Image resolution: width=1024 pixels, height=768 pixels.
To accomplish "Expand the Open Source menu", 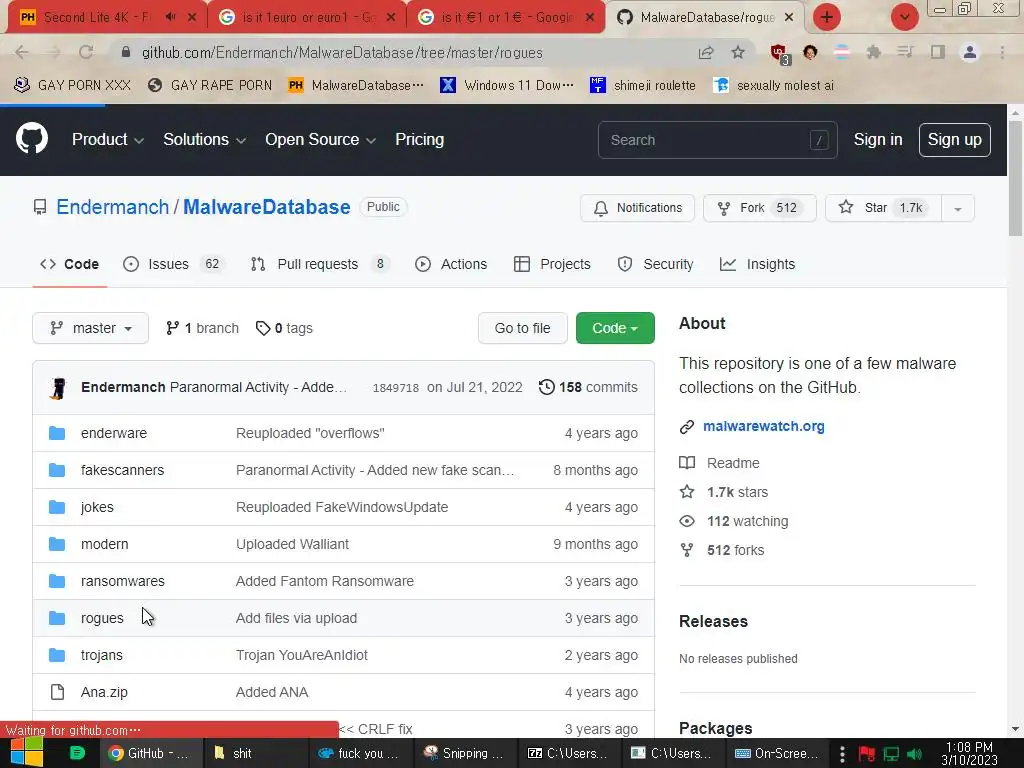I will point(320,139).
